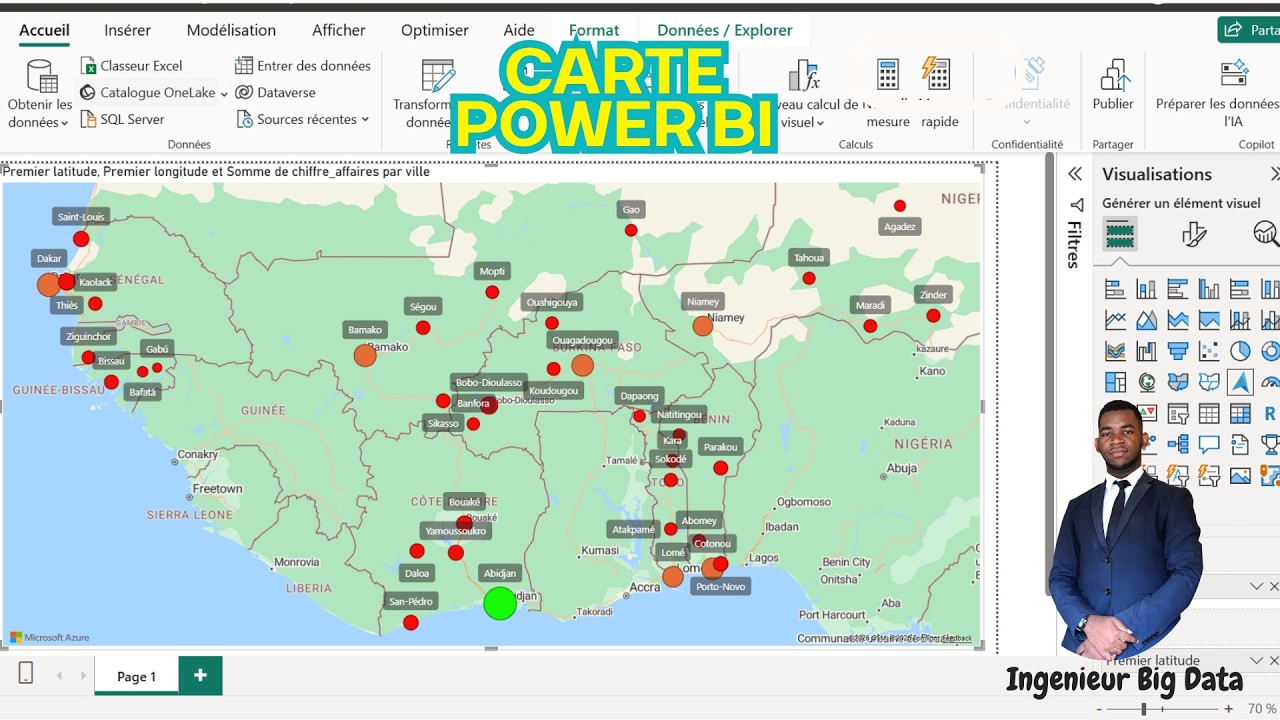
Task: Choose the stacked column chart visual
Action: coord(1146,290)
